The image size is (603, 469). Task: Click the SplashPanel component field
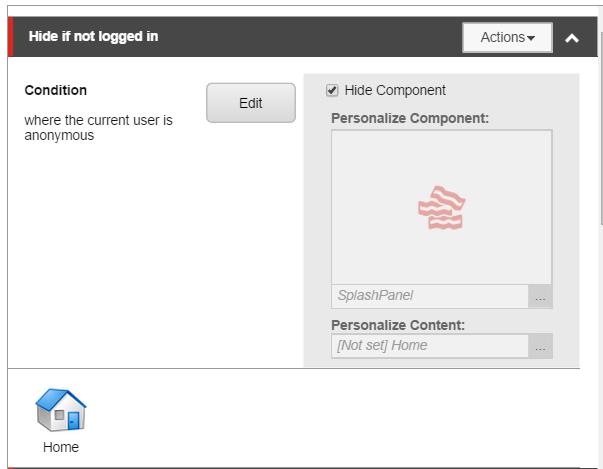pyautogui.click(x=429, y=296)
